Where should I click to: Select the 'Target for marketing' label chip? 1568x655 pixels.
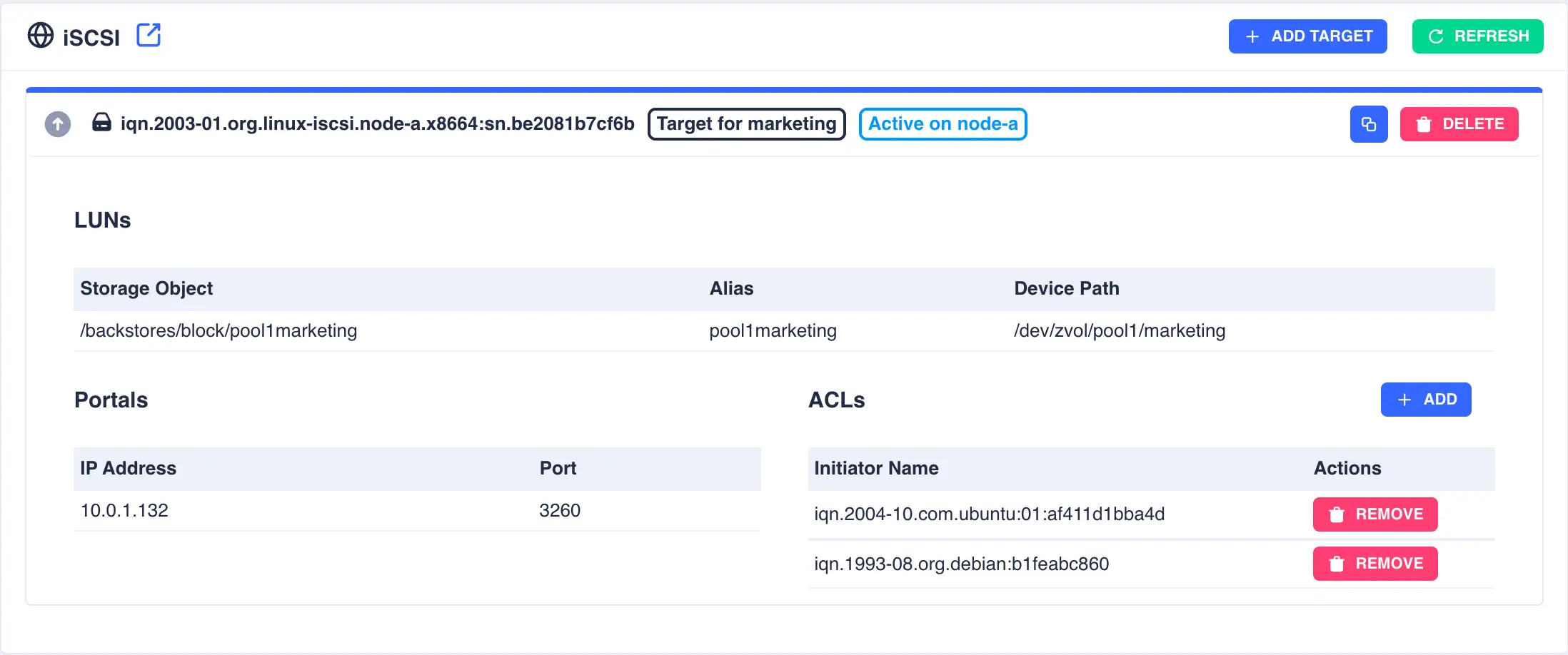pyautogui.click(x=746, y=123)
